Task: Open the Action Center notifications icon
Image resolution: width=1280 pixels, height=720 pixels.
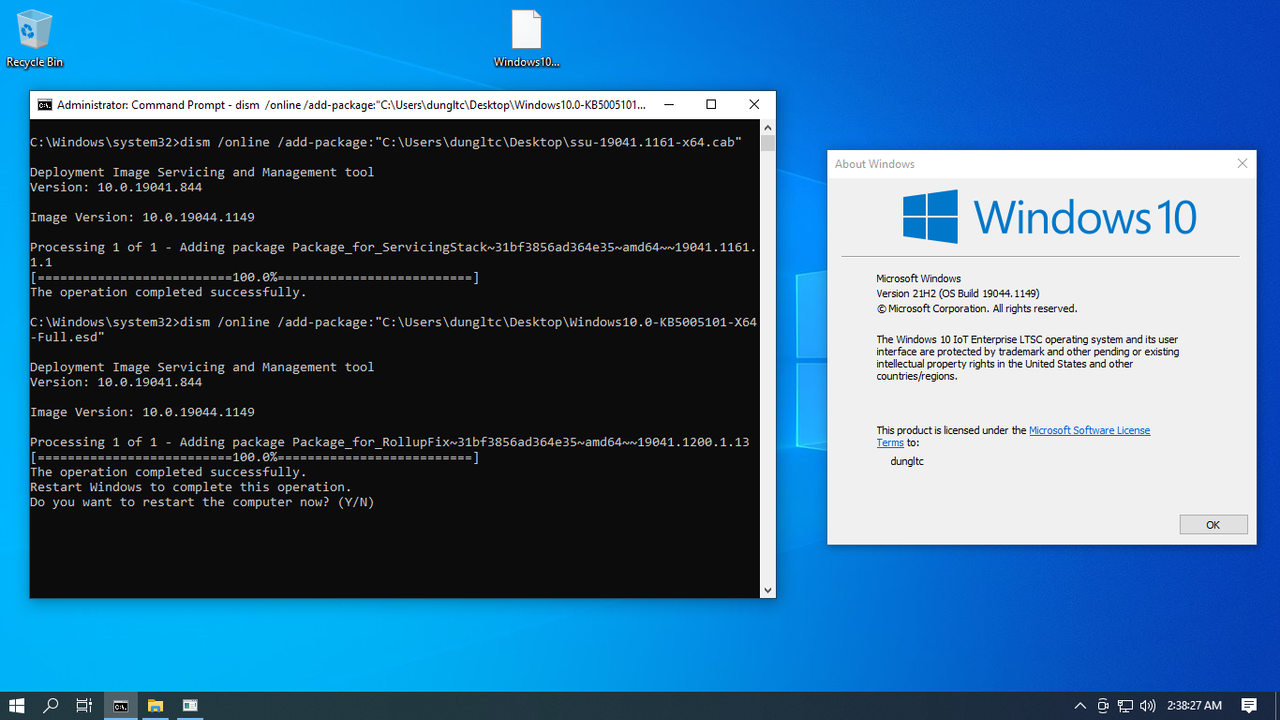Action: [1249, 705]
